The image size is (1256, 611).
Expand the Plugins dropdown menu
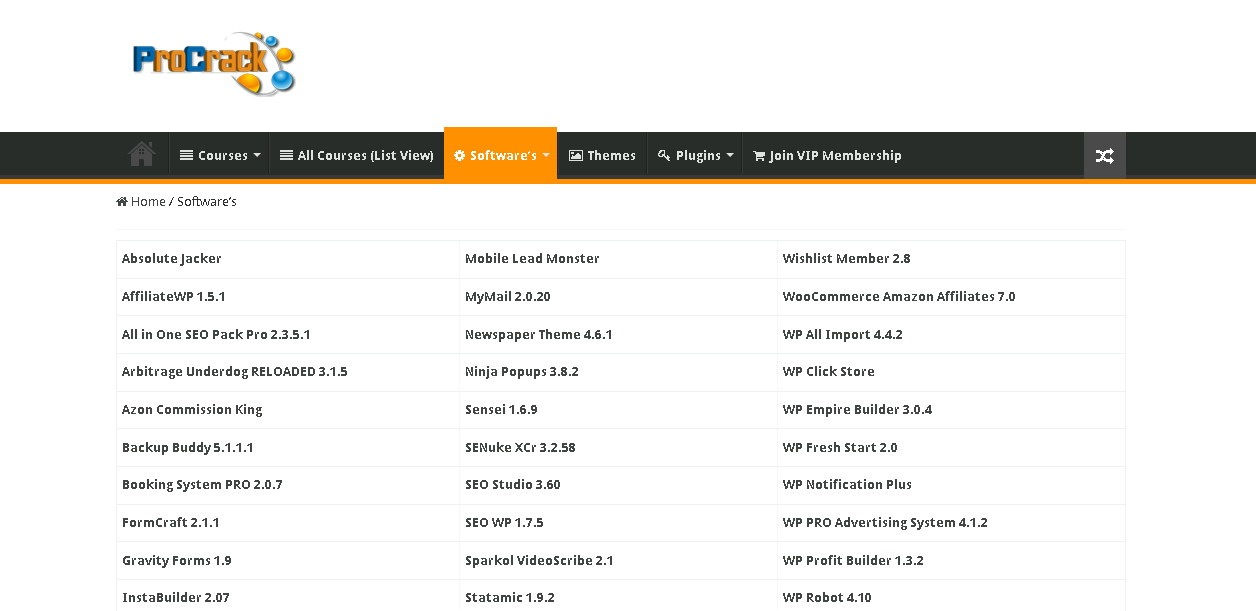click(695, 155)
